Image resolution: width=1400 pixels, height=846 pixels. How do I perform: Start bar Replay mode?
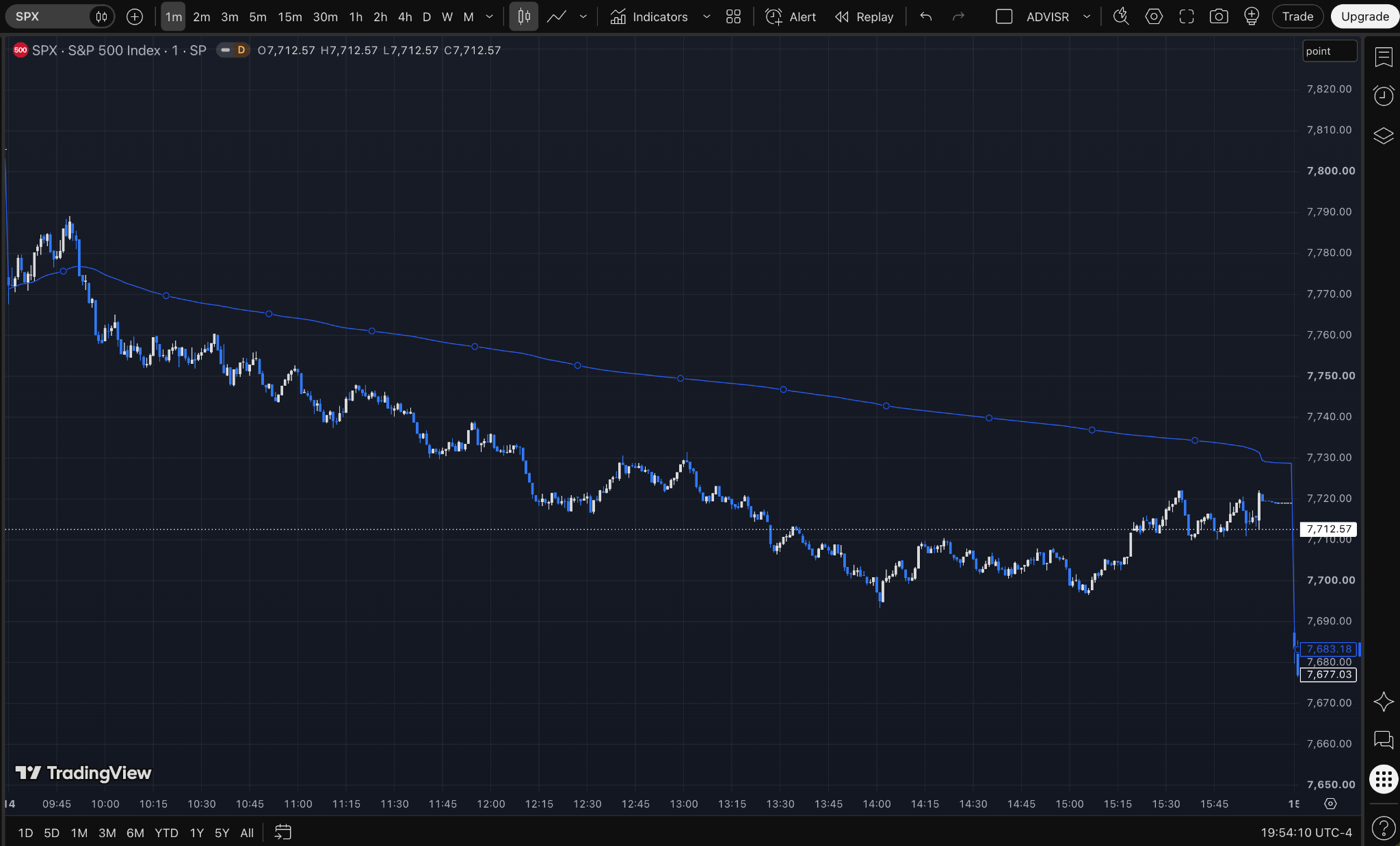864,16
